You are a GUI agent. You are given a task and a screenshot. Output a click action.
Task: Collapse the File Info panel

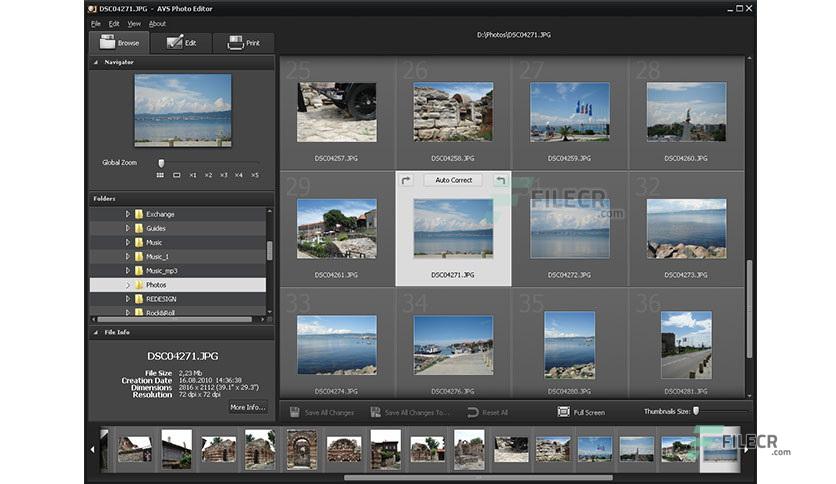pyautogui.click(x=96, y=332)
